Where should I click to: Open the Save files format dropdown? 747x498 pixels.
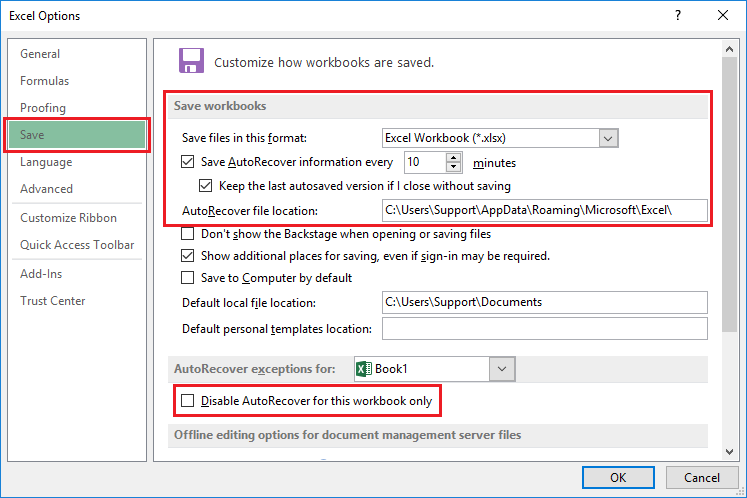(606, 138)
